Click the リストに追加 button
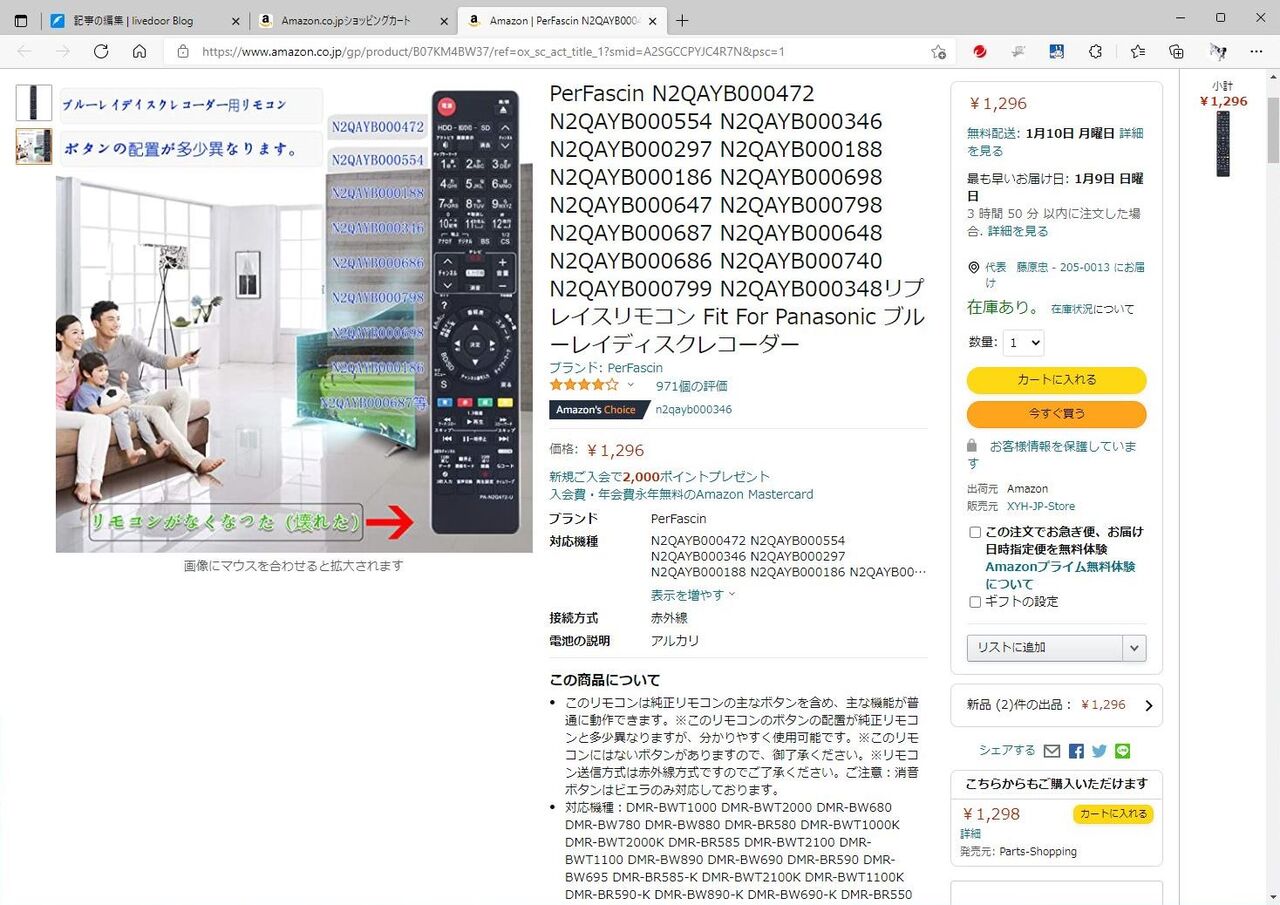This screenshot has width=1280, height=905. pos(1045,648)
